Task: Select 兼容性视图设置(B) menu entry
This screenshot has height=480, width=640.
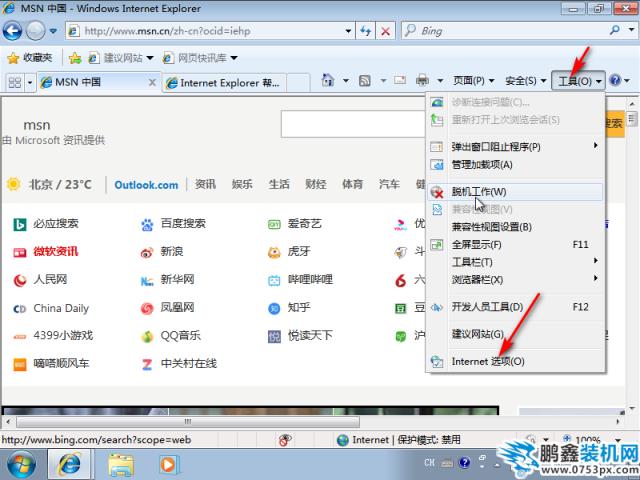Action: (515, 227)
